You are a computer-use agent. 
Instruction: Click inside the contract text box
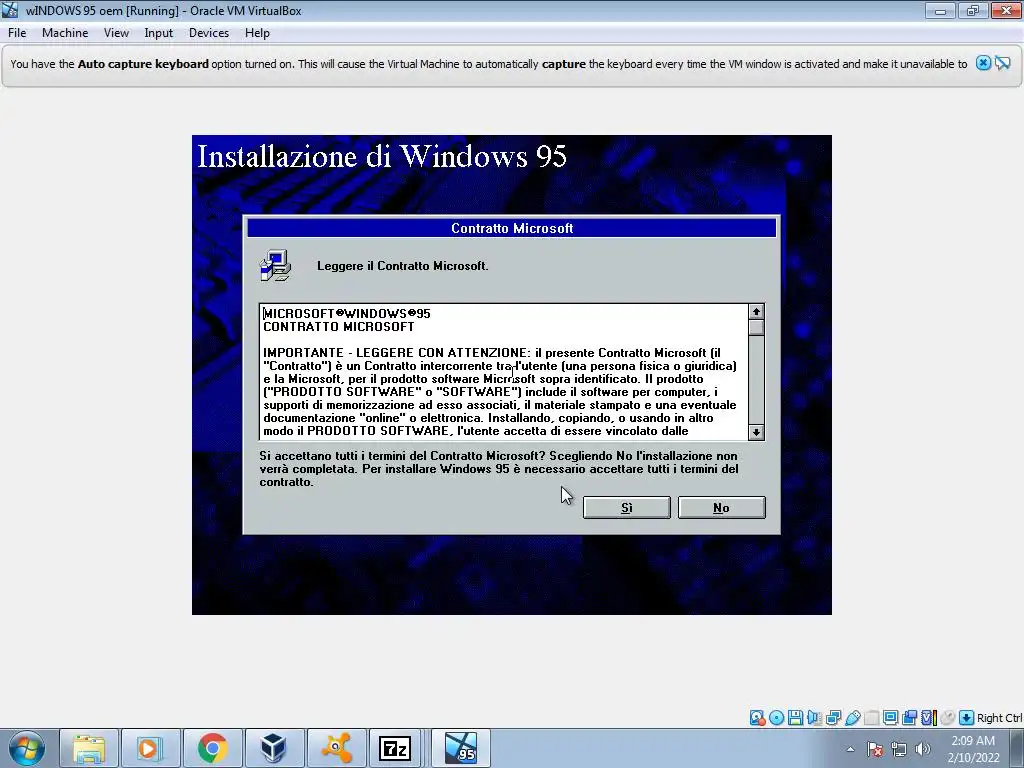coord(504,372)
